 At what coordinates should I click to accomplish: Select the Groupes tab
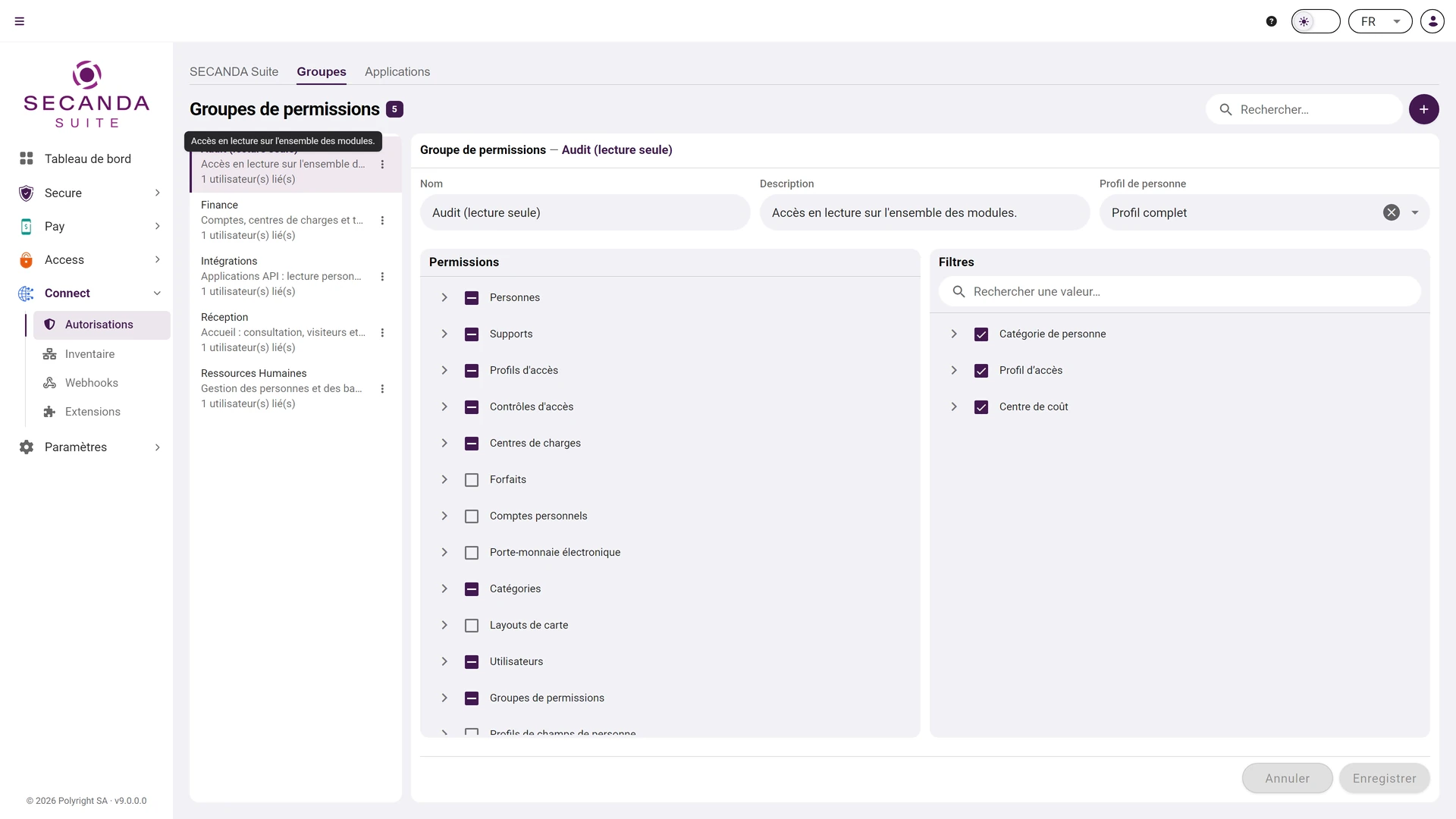coord(322,71)
